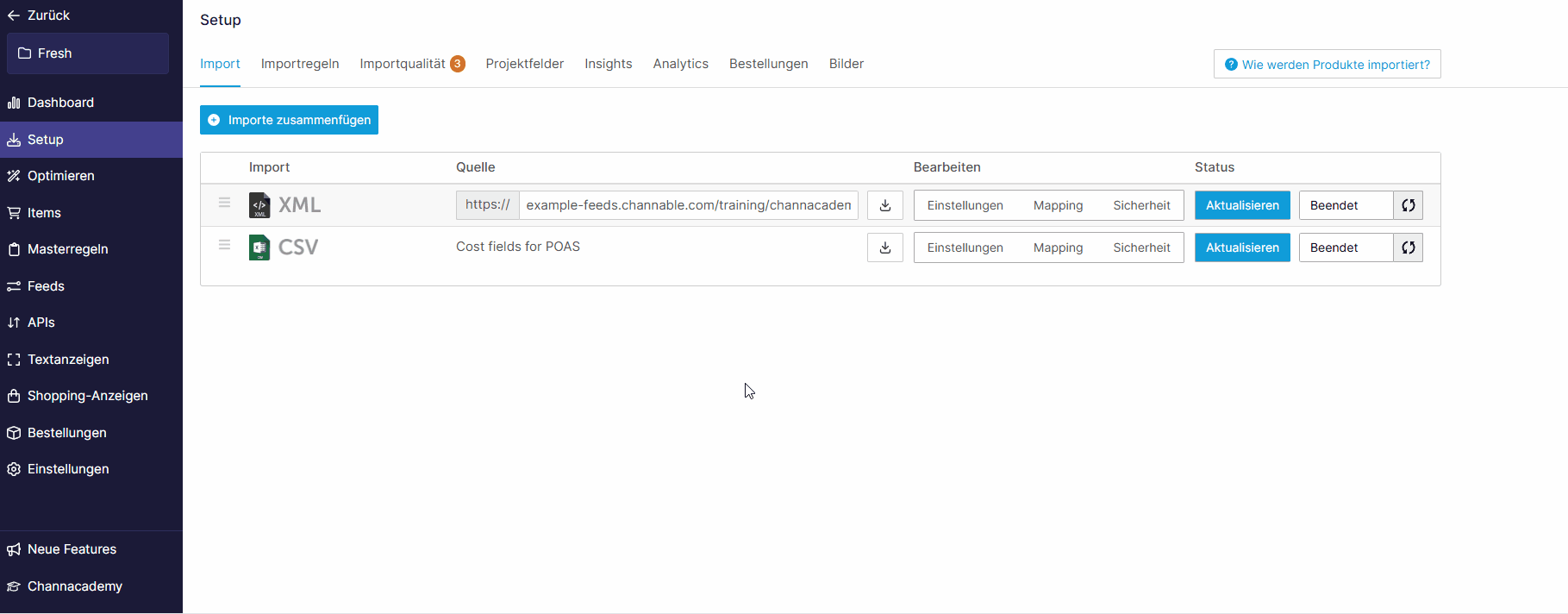Open Einstellungen for the XML import

click(x=965, y=205)
